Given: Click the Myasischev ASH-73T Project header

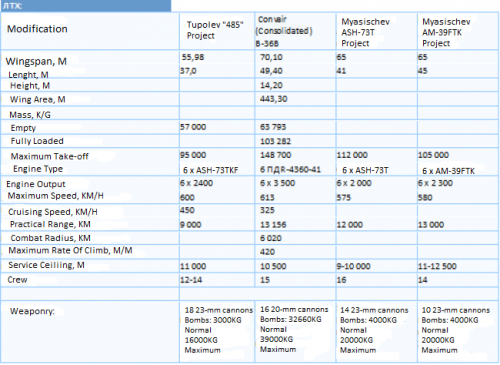Looking at the screenshot, I should [x=365, y=32].
